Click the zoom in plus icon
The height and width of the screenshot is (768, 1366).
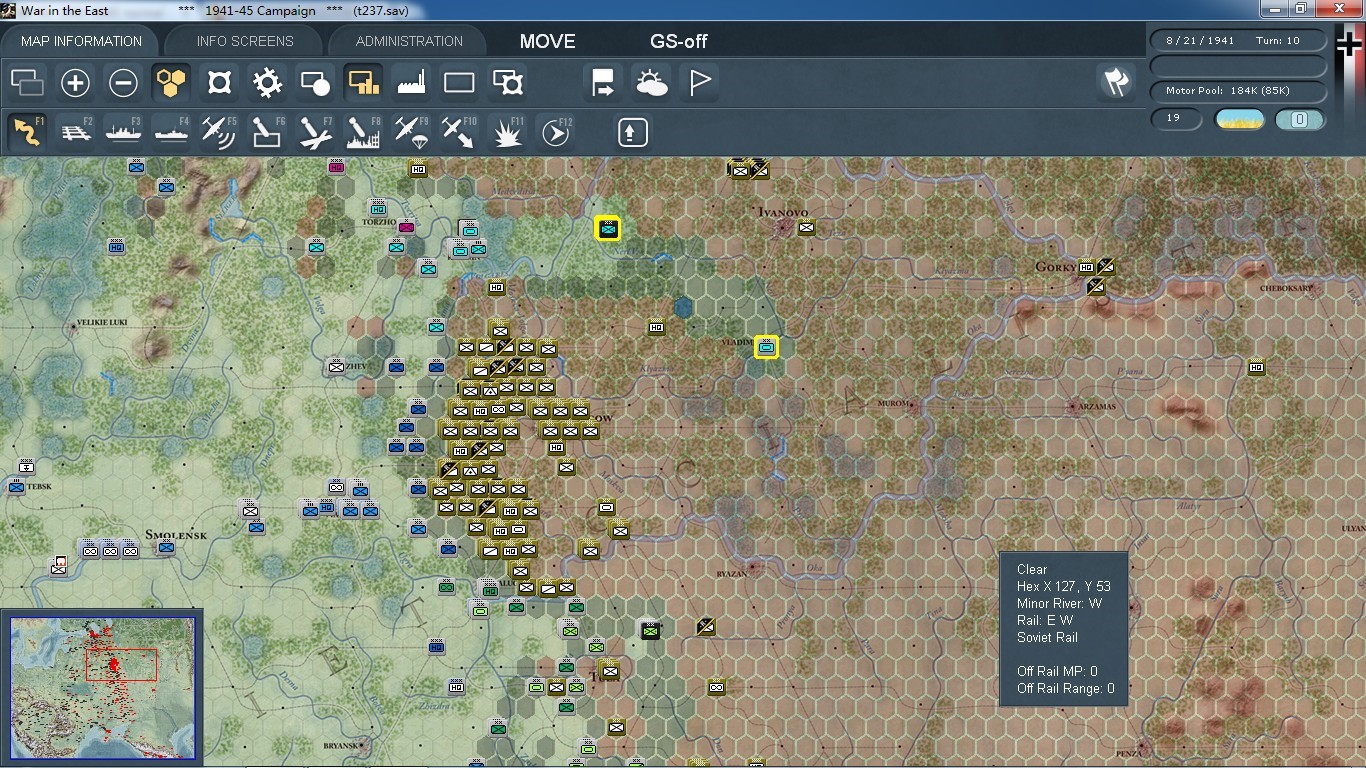75,83
